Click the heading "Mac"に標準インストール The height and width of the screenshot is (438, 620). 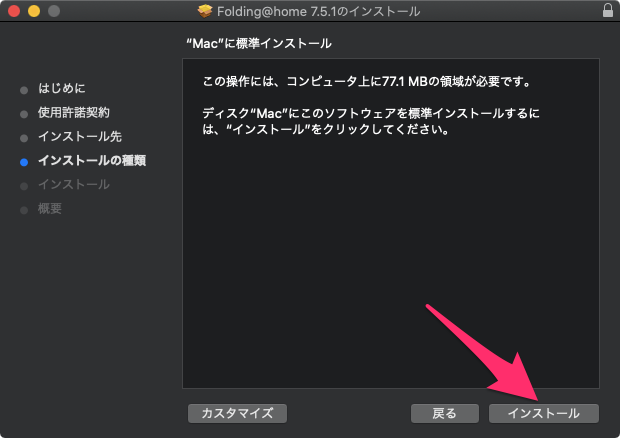coord(259,43)
